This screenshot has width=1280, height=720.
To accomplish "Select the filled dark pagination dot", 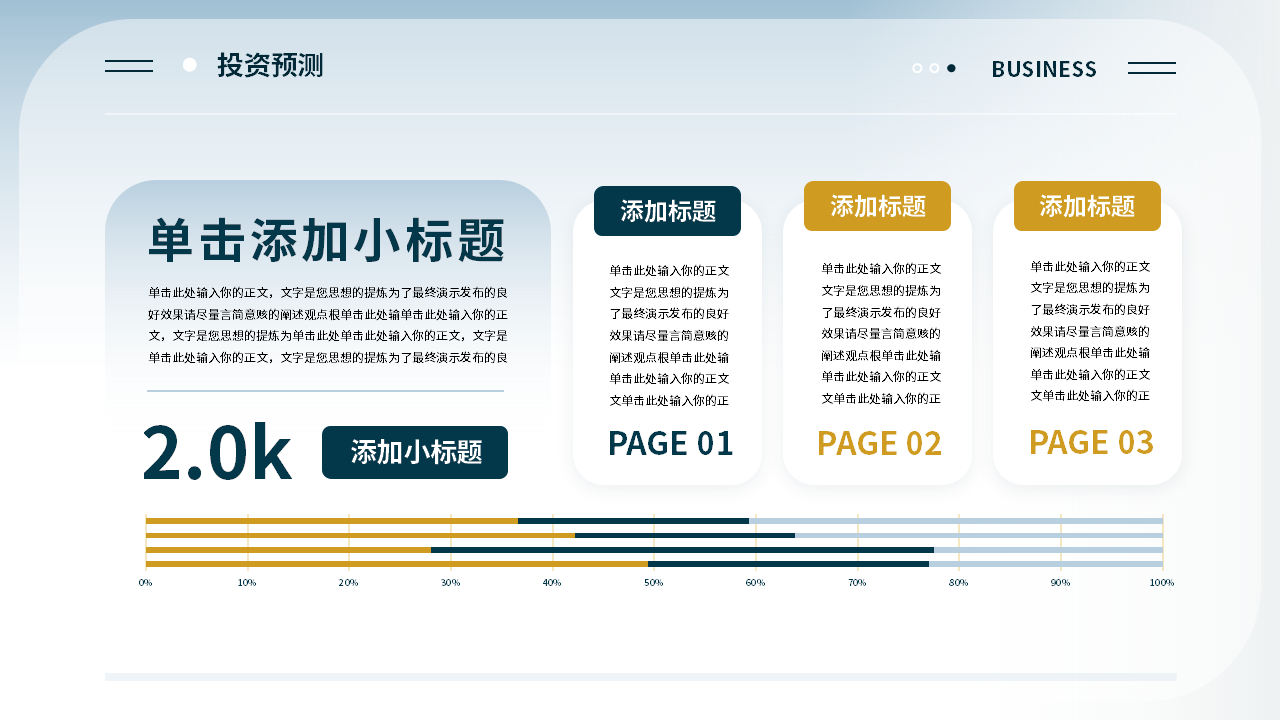I will click(951, 68).
